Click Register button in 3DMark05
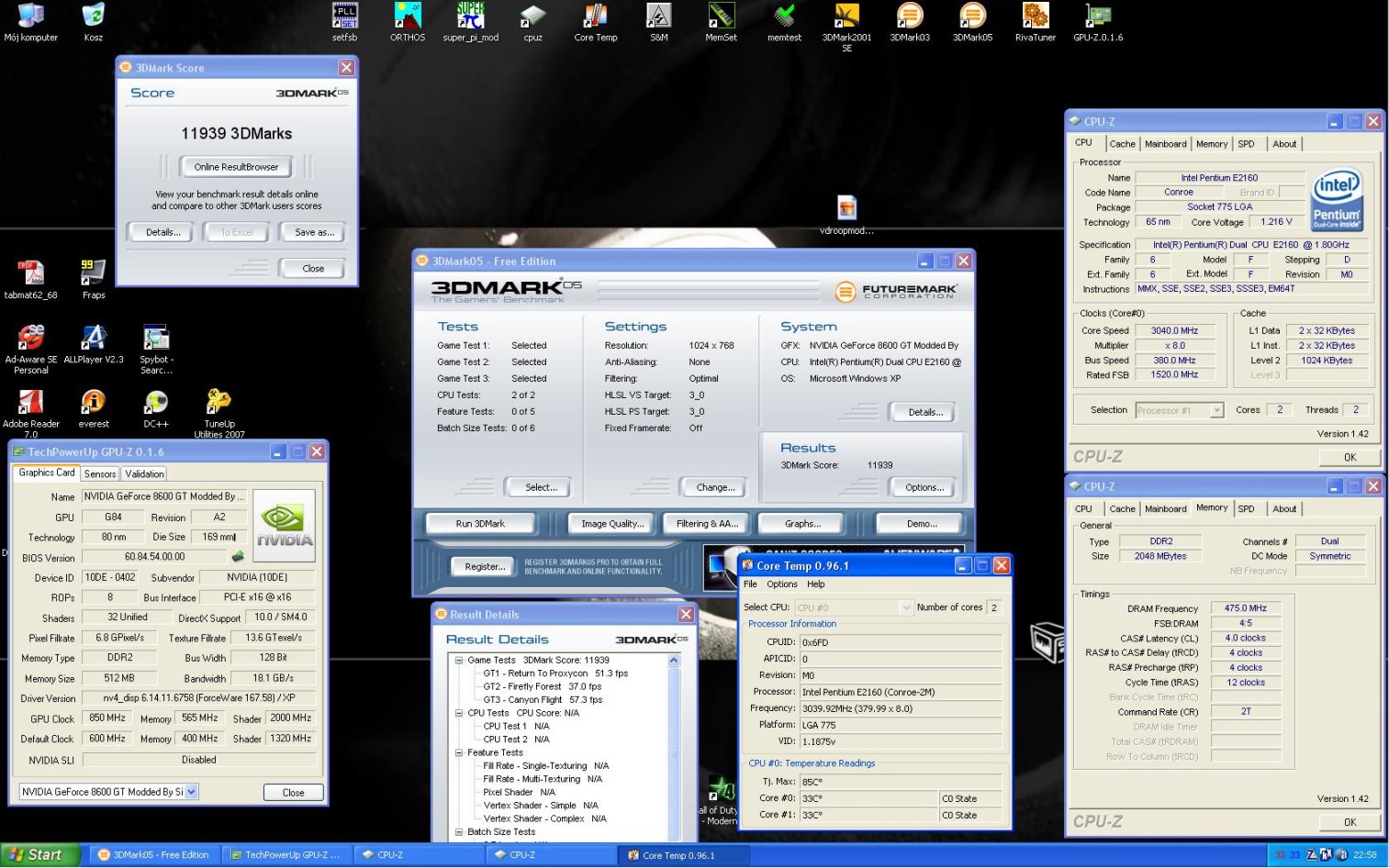Image resolution: width=1389 pixels, height=868 pixels. (x=485, y=567)
